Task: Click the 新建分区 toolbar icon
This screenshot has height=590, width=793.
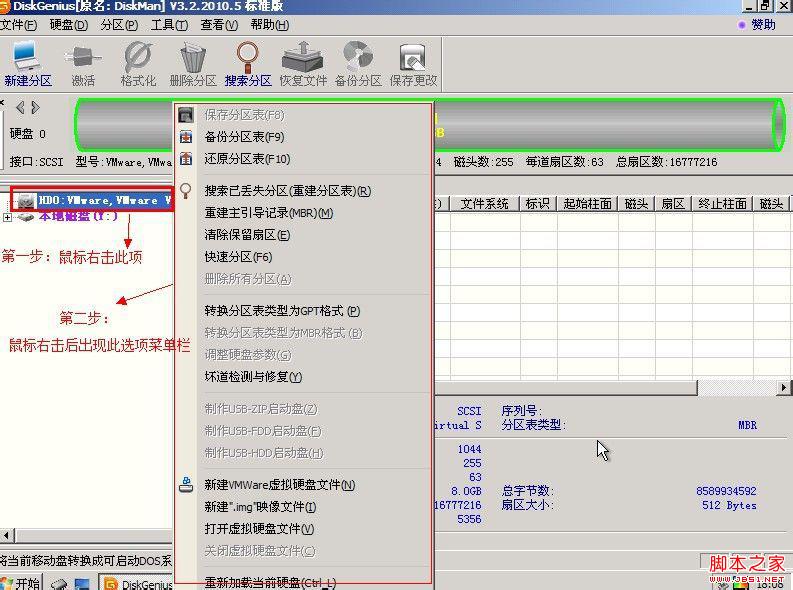Action: tap(27, 56)
